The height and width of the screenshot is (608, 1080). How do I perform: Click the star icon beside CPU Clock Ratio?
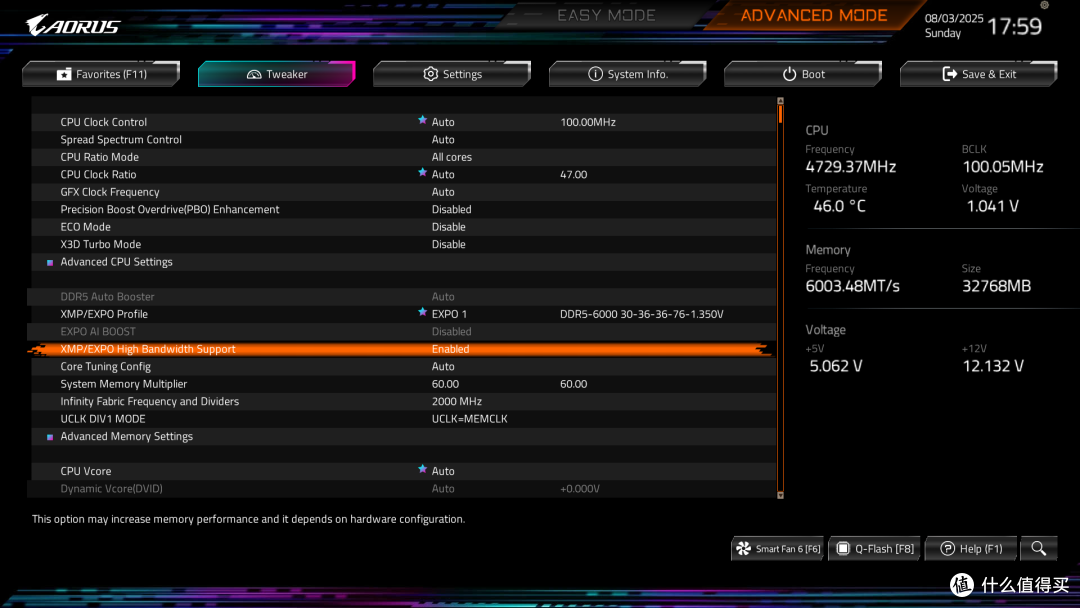[x=422, y=173]
